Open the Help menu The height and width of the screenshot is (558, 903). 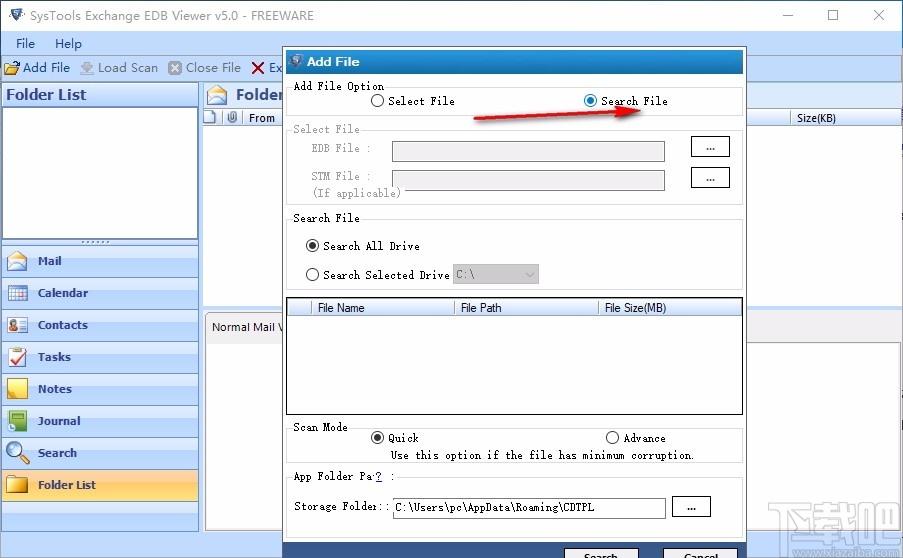click(68, 44)
